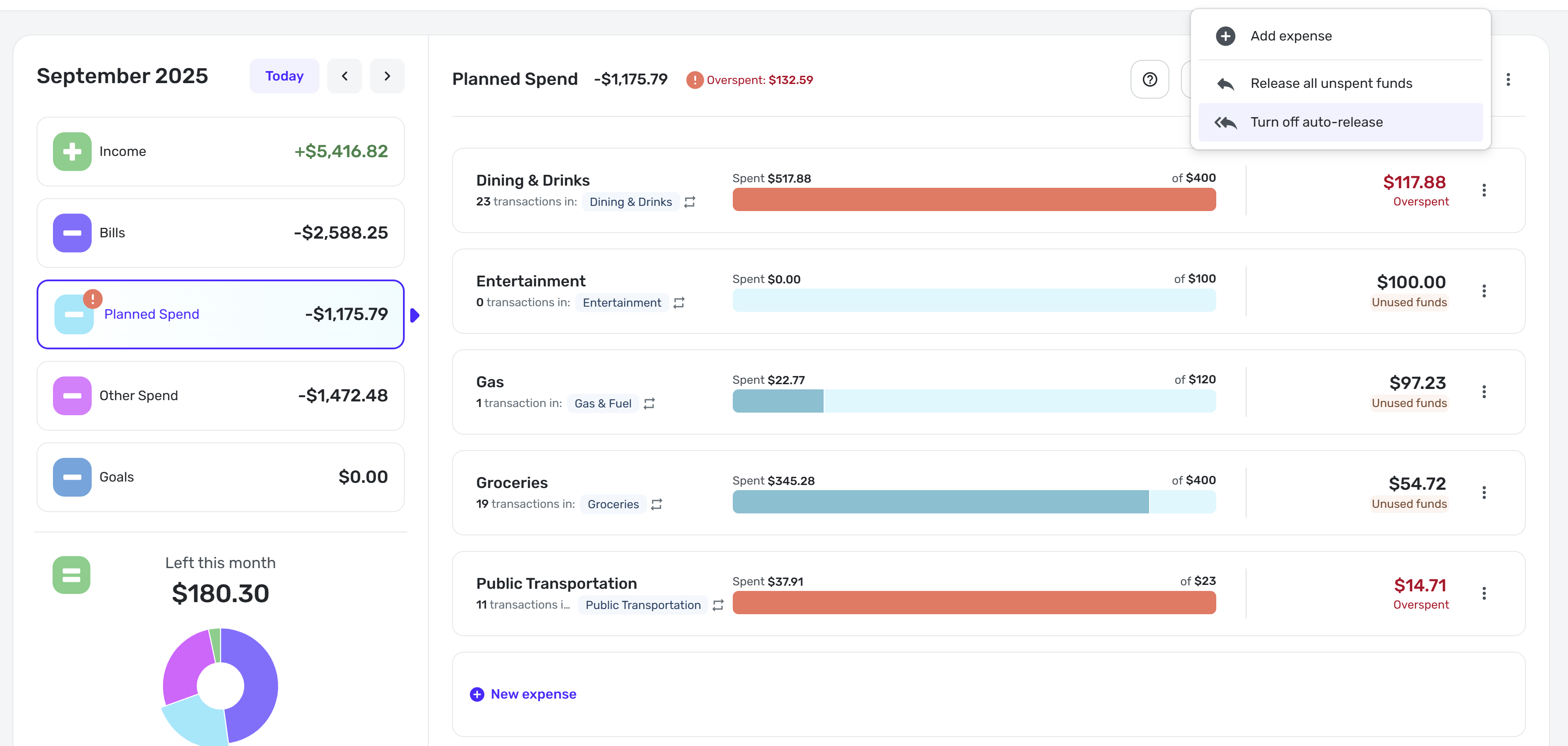1568x746 pixels.
Task: Click the Groceries spending progress bar
Action: pyautogui.click(x=974, y=502)
